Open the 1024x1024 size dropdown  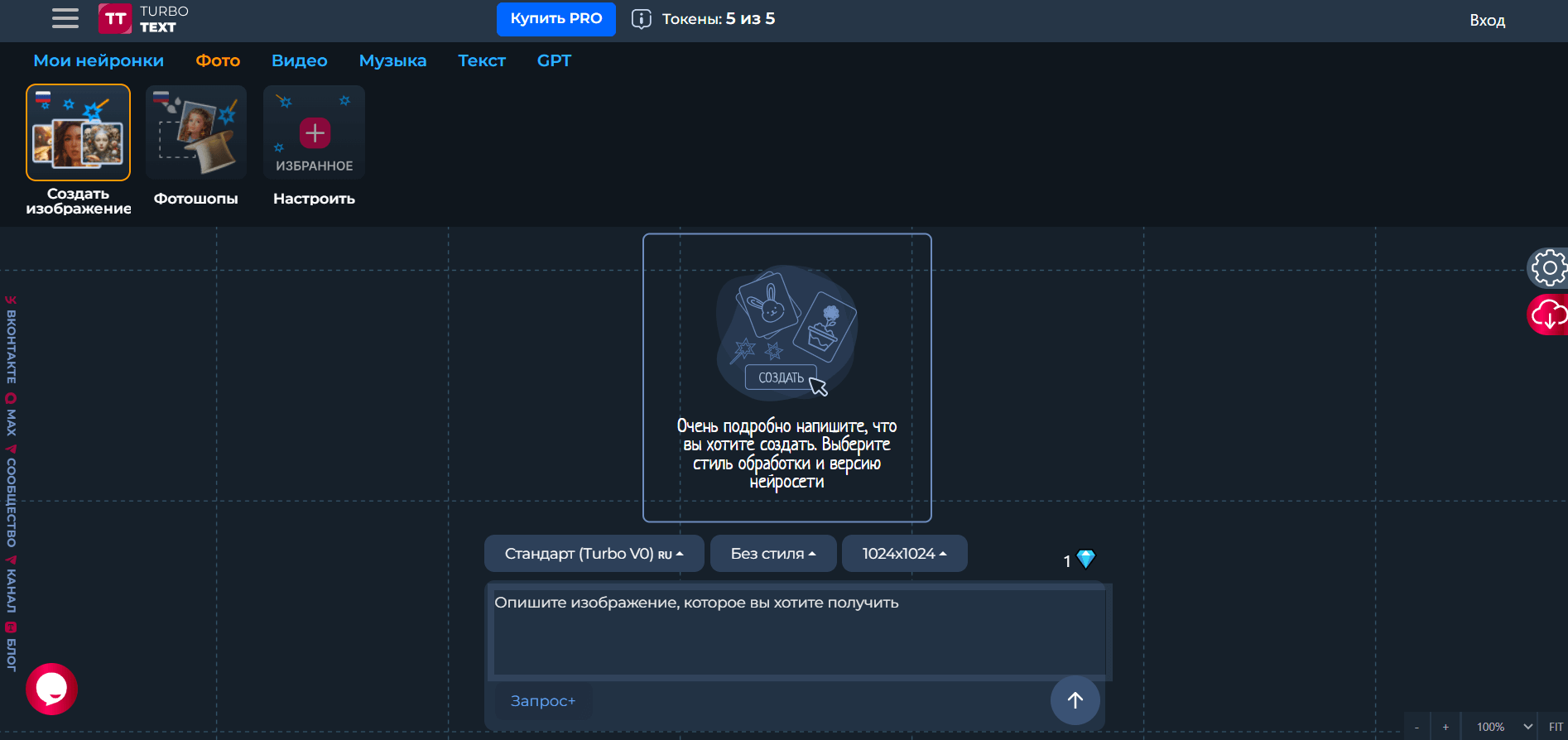[x=904, y=554]
